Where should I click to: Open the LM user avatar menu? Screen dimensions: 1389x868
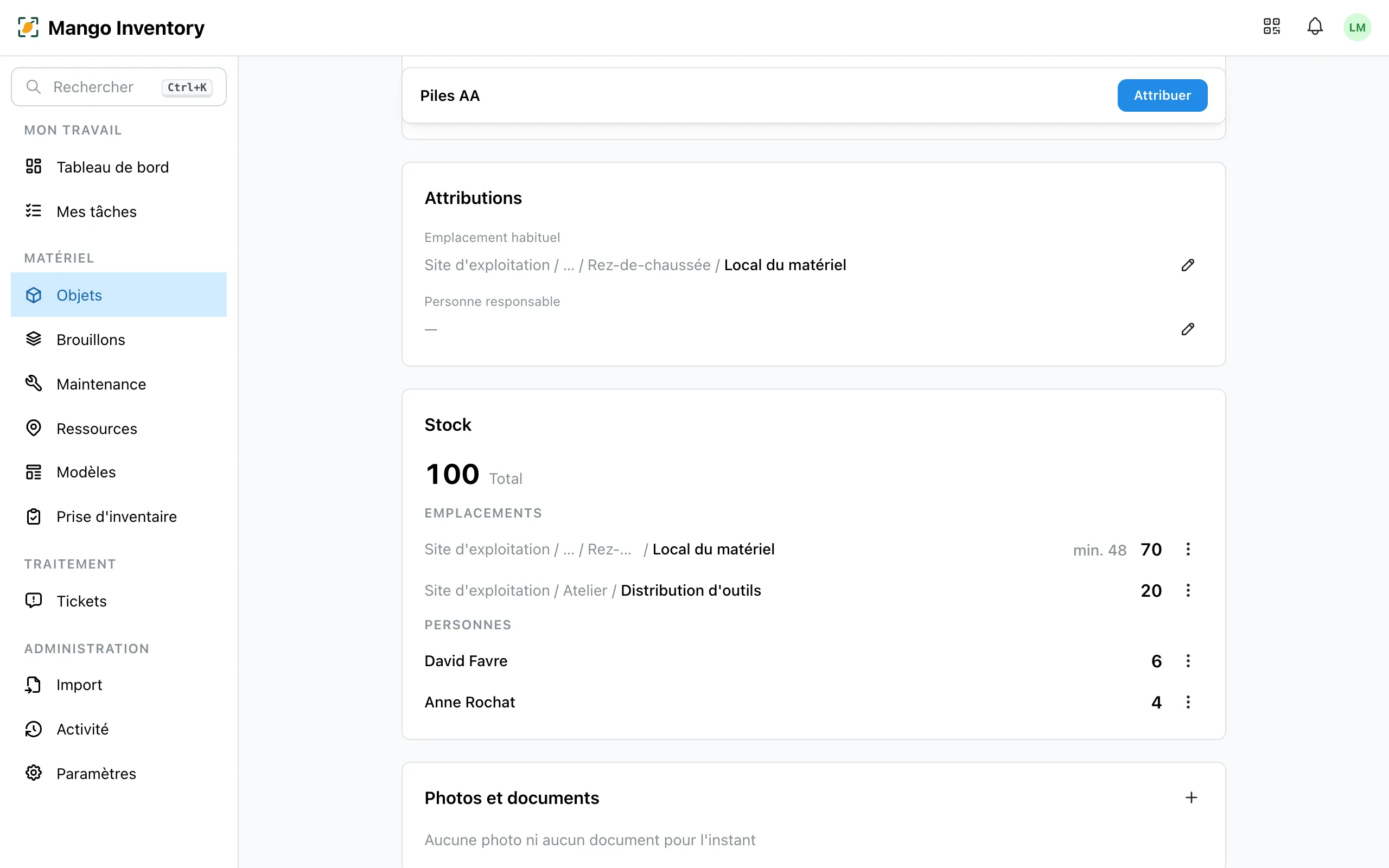(1357, 27)
